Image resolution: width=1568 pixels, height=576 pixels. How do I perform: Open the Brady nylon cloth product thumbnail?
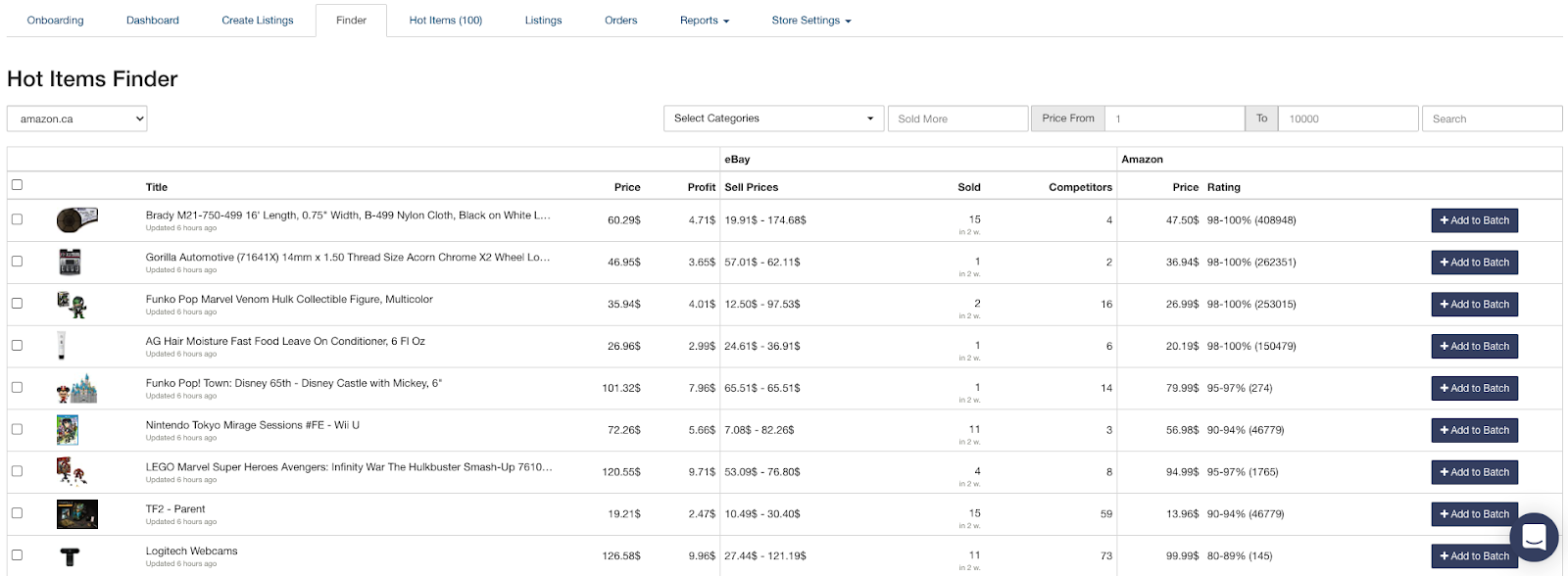click(77, 219)
